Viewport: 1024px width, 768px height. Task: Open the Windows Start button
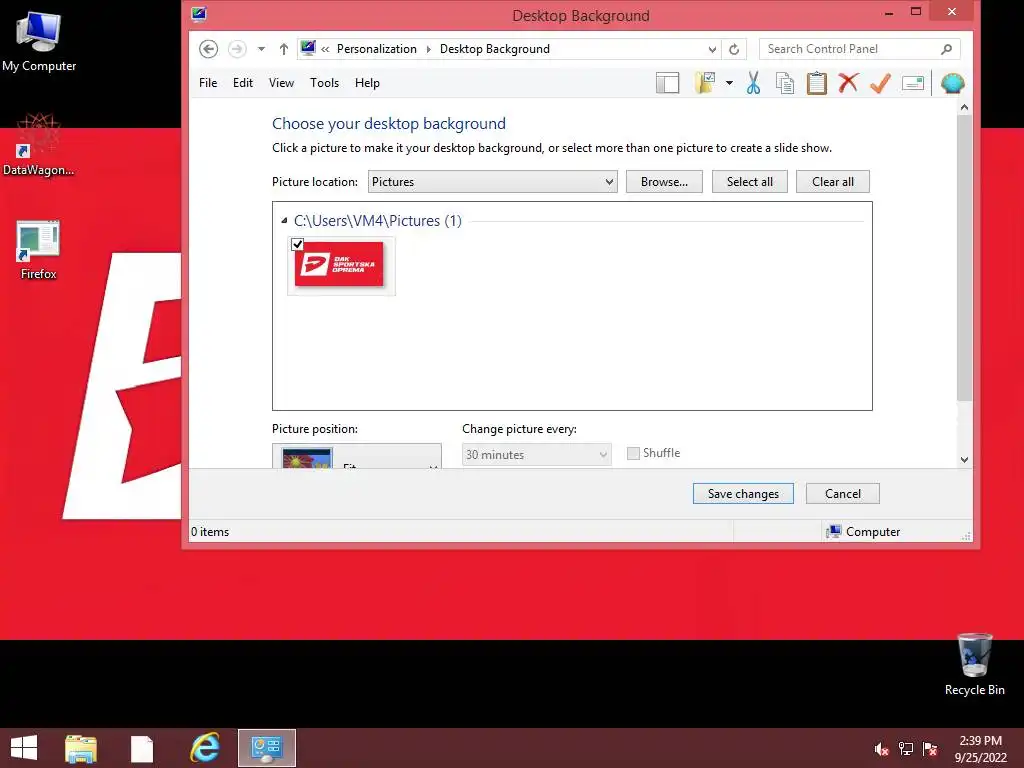[x=24, y=748]
